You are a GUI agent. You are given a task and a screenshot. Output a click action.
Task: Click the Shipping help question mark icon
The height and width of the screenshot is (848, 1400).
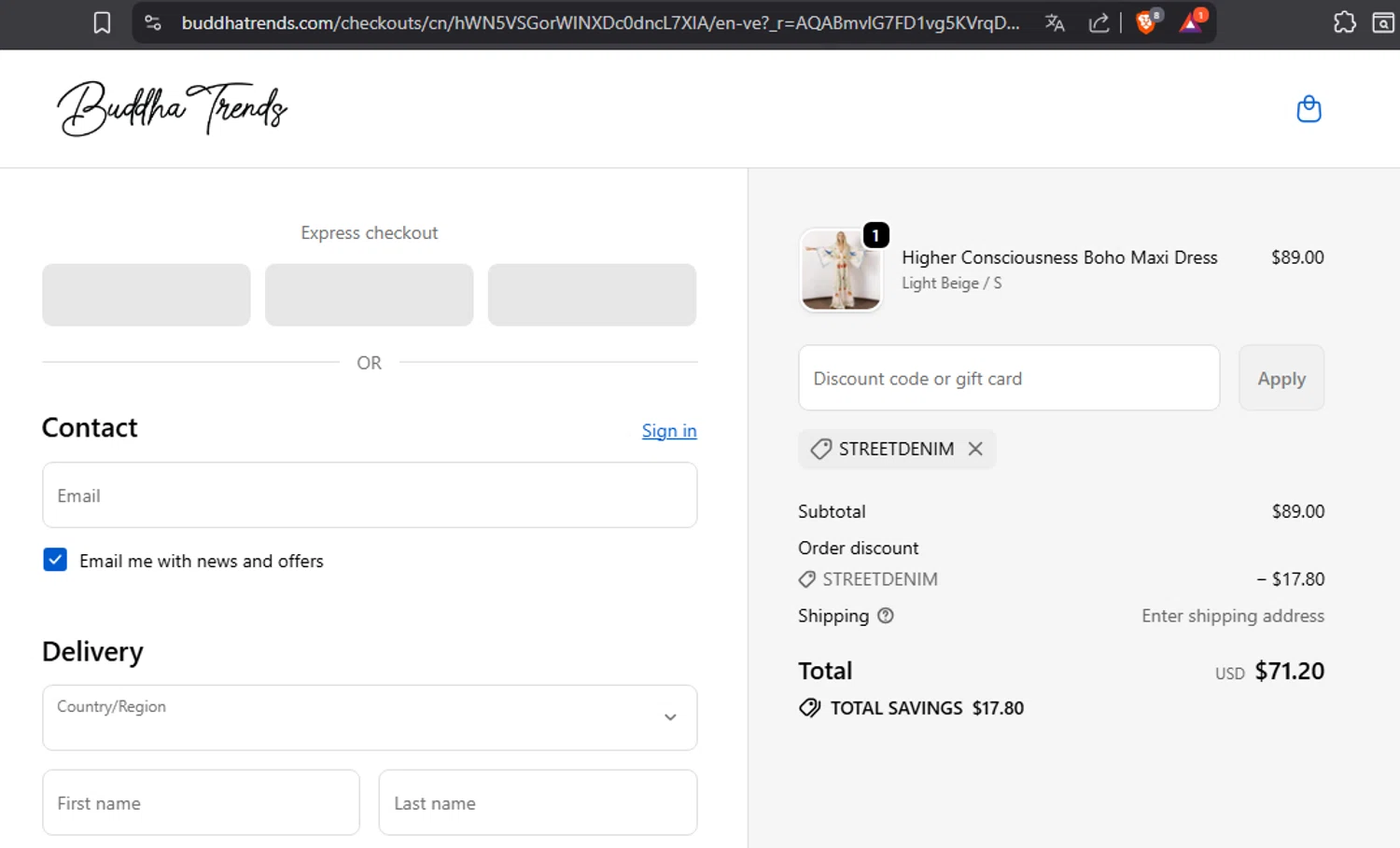(886, 616)
